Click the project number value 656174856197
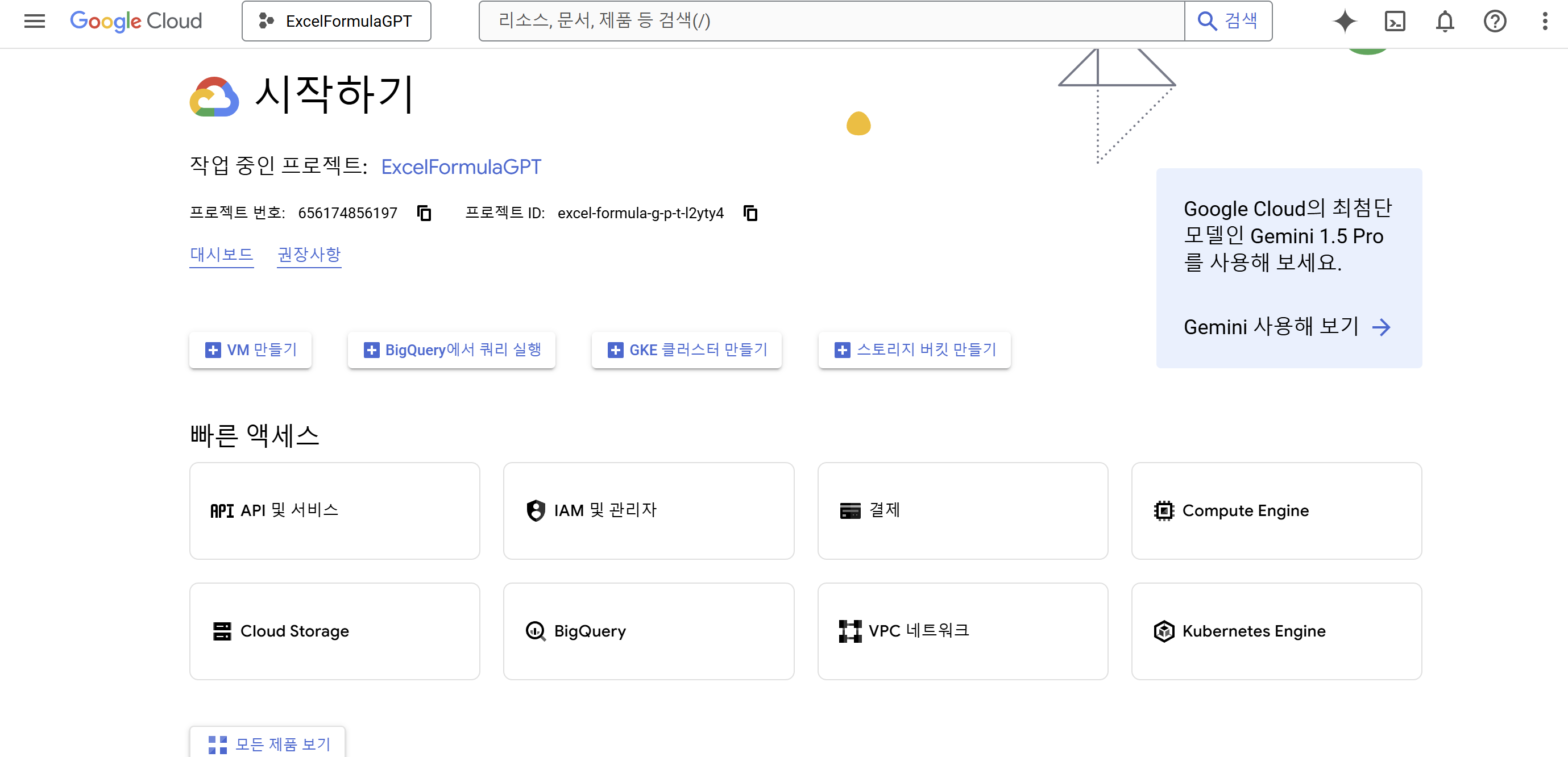This screenshot has height=757, width=1568. click(347, 213)
